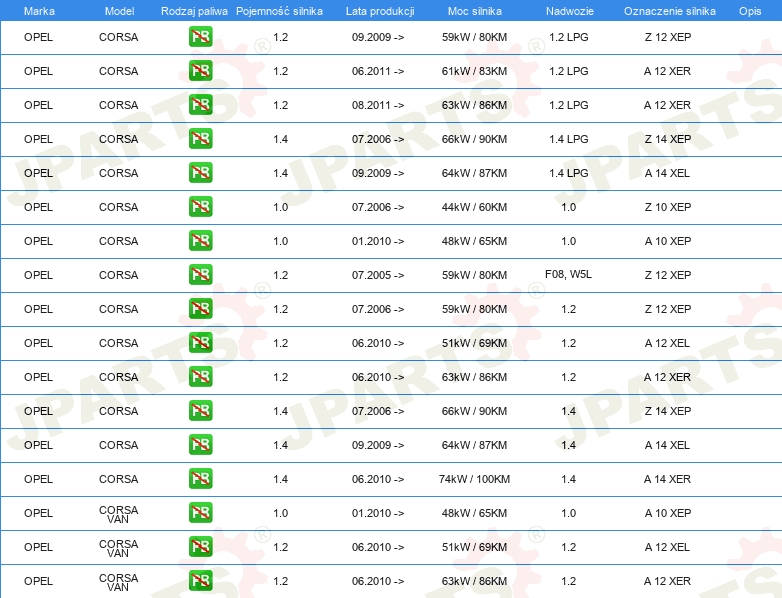This screenshot has height=598, width=782.
Task: Select A 12 XER code in 08.2011 row
Action: coord(667,105)
